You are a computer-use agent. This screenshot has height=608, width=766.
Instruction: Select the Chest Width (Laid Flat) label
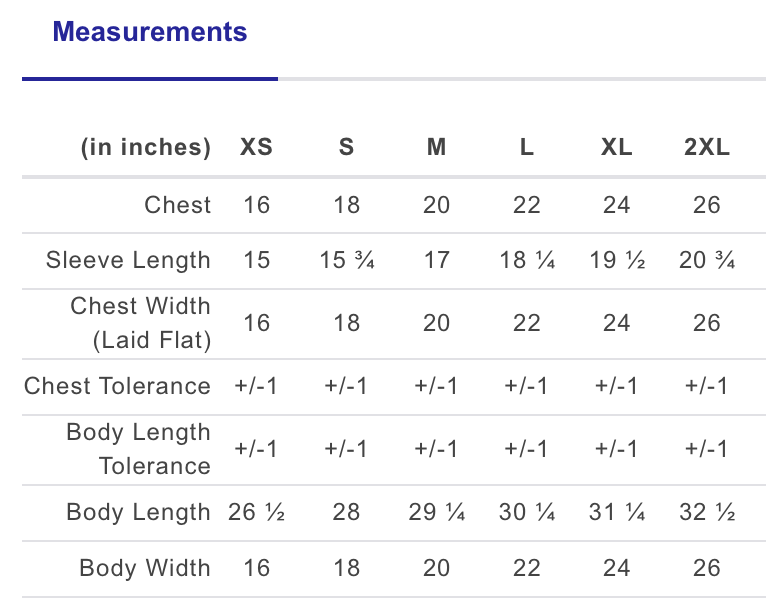(x=141, y=323)
